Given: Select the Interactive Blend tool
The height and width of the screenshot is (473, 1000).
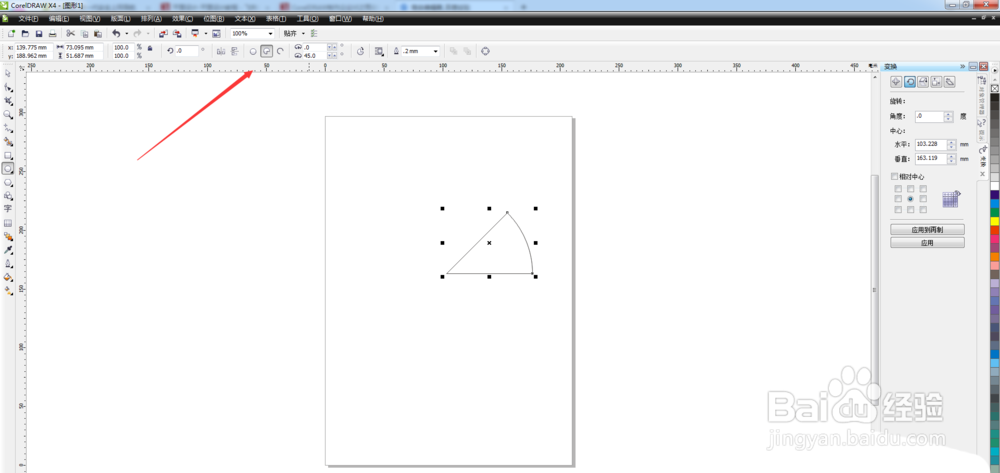Looking at the screenshot, I should tap(8, 236).
